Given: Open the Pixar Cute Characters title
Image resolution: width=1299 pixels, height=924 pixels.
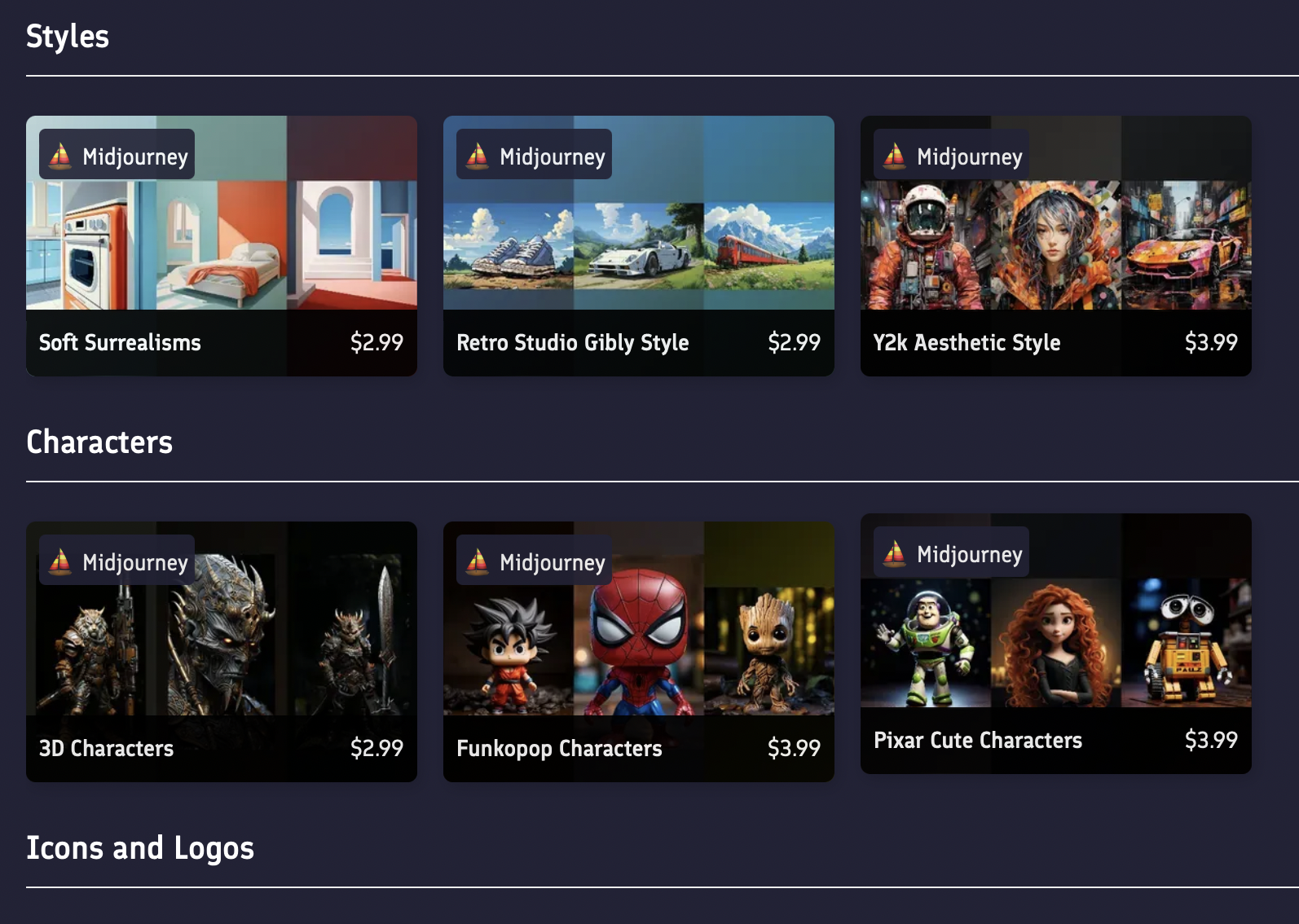Looking at the screenshot, I should coord(978,740).
